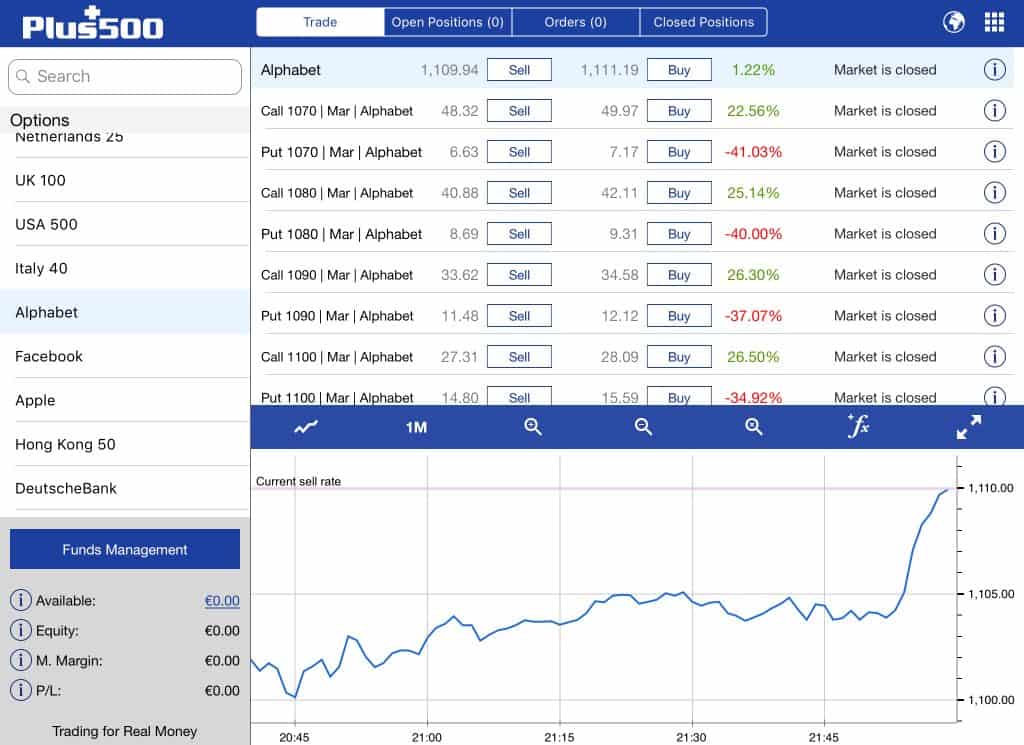Reset chart zoom with the third magnifier
This screenshot has width=1024, height=745.
[754, 427]
